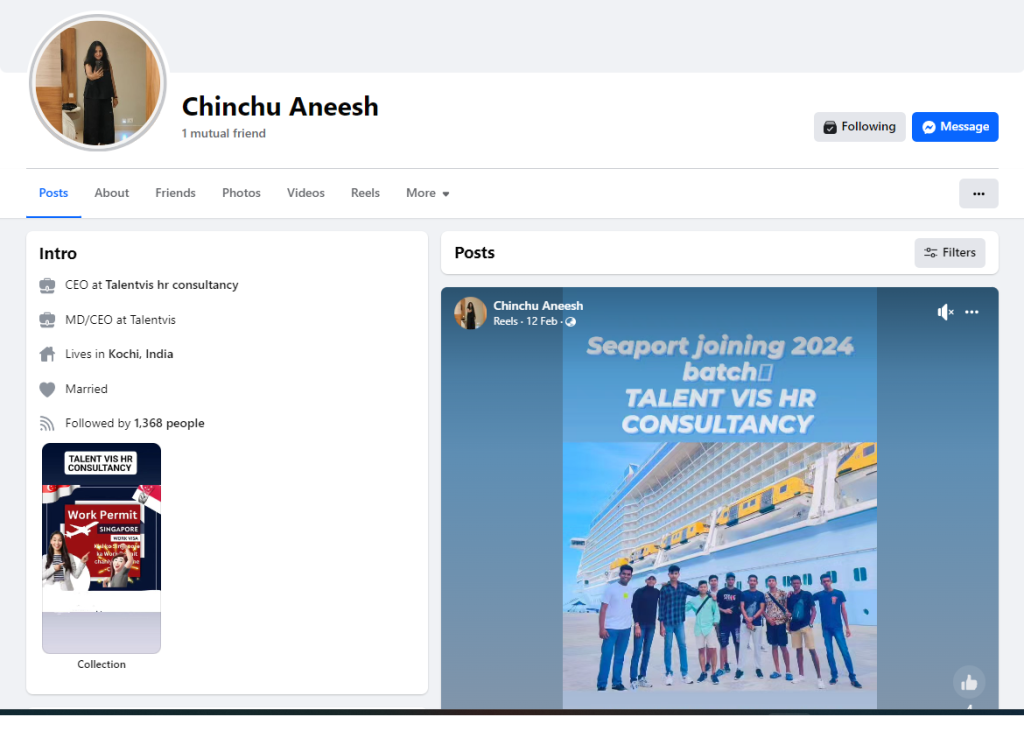Toggle the Following button

pyautogui.click(x=859, y=127)
